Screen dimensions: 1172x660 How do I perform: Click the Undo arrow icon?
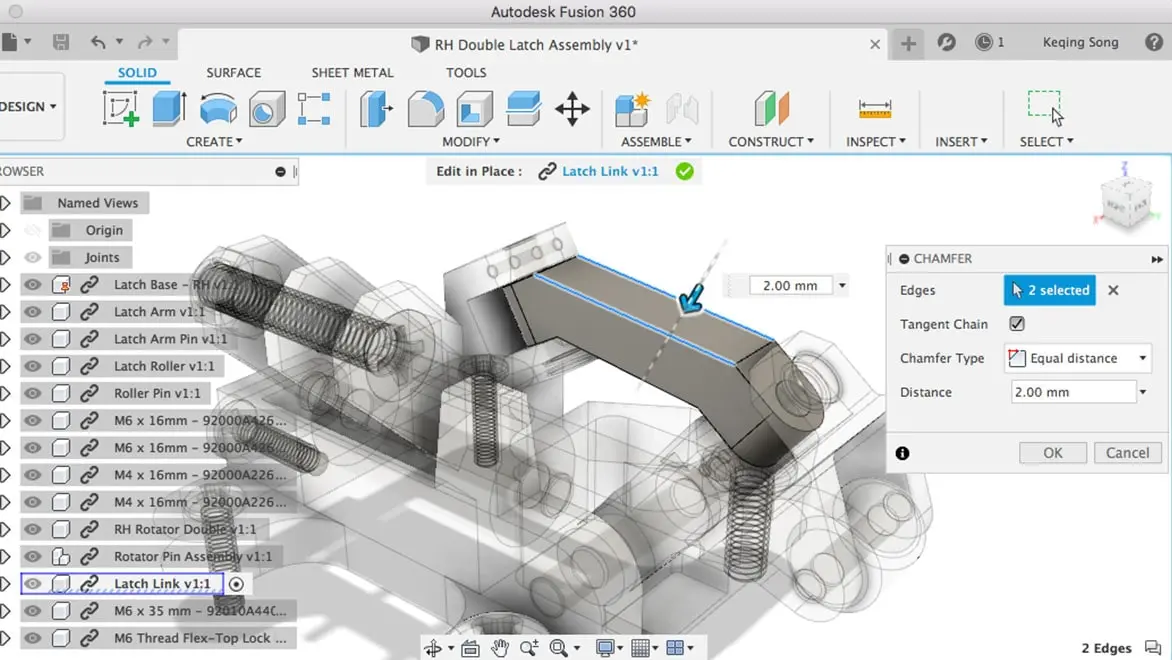pos(98,42)
